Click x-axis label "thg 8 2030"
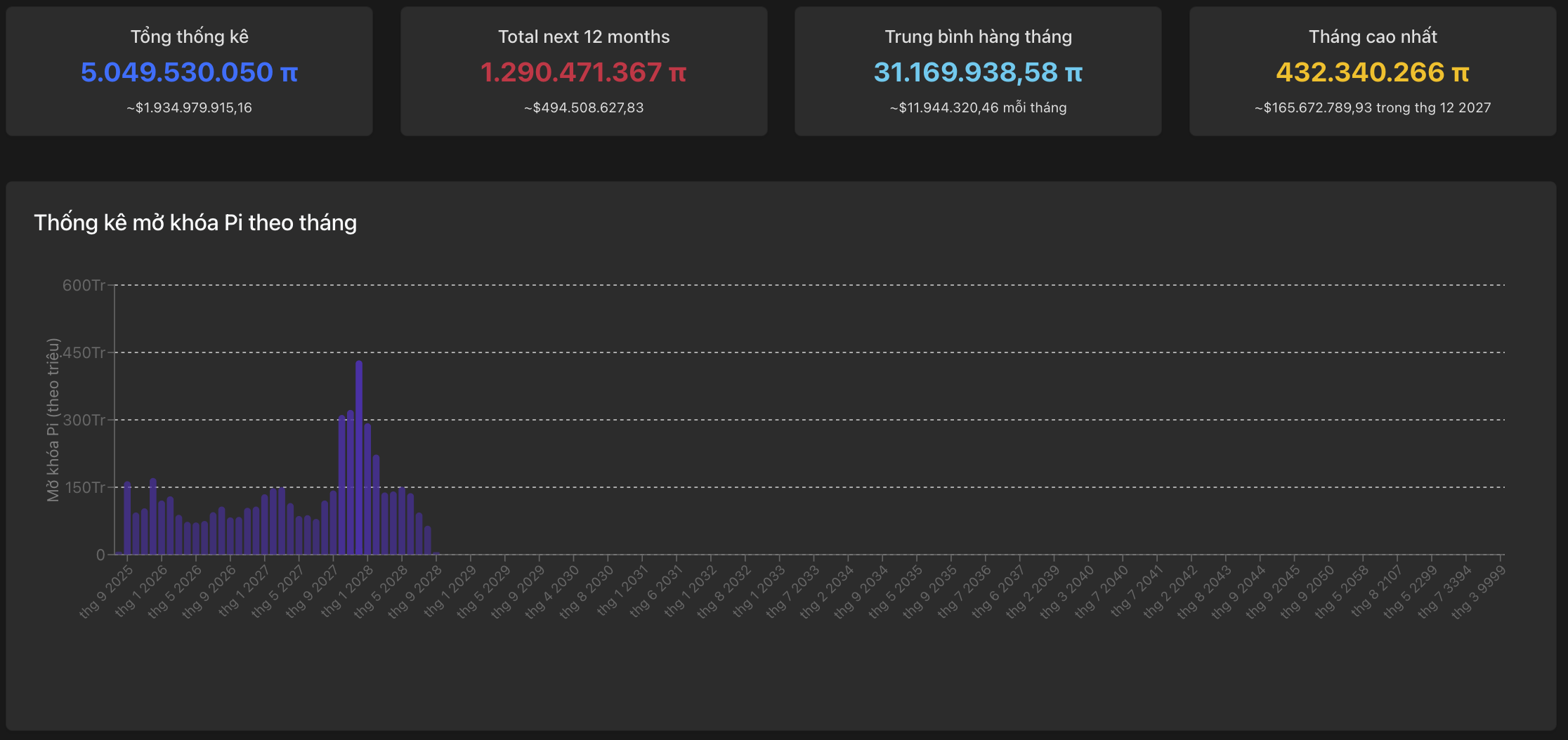1568x740 pixels. pyautogui.click(x=587, y=591)
